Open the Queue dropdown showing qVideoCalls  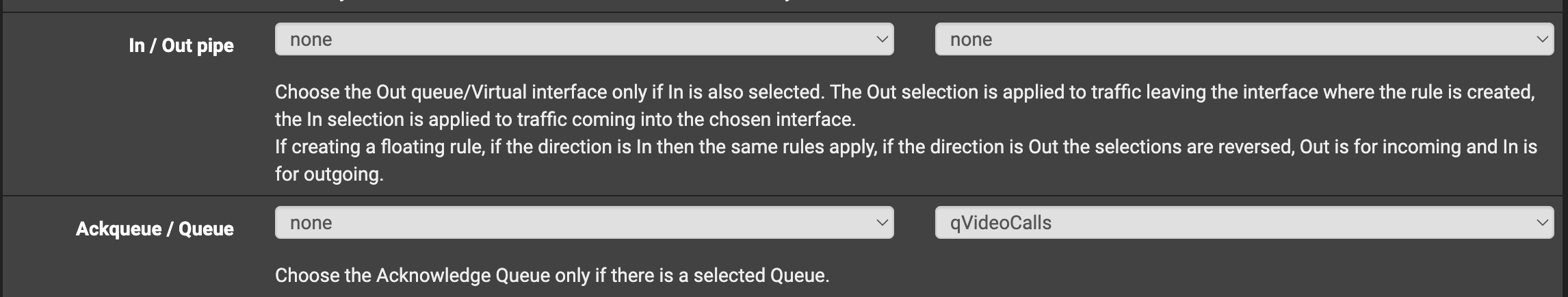point(1244,222)
